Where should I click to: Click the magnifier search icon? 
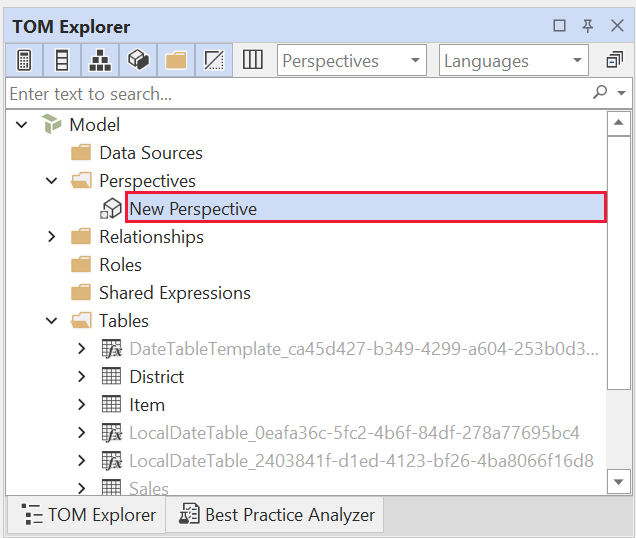[600, 93]
